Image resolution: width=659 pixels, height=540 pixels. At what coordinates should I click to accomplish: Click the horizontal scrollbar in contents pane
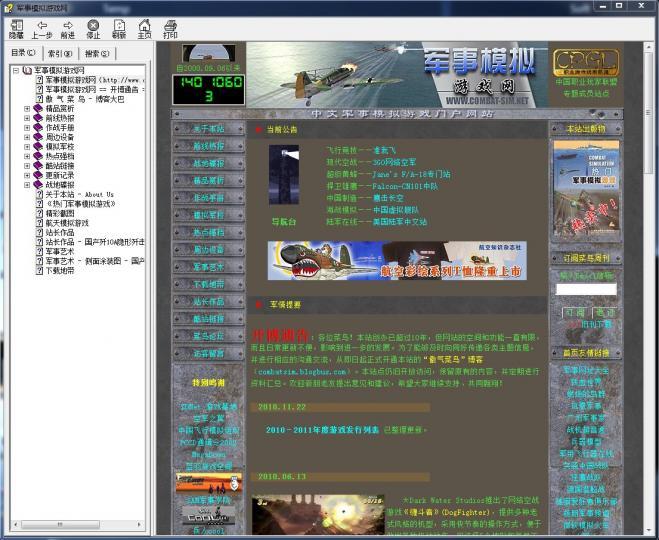tap(60, 524)
